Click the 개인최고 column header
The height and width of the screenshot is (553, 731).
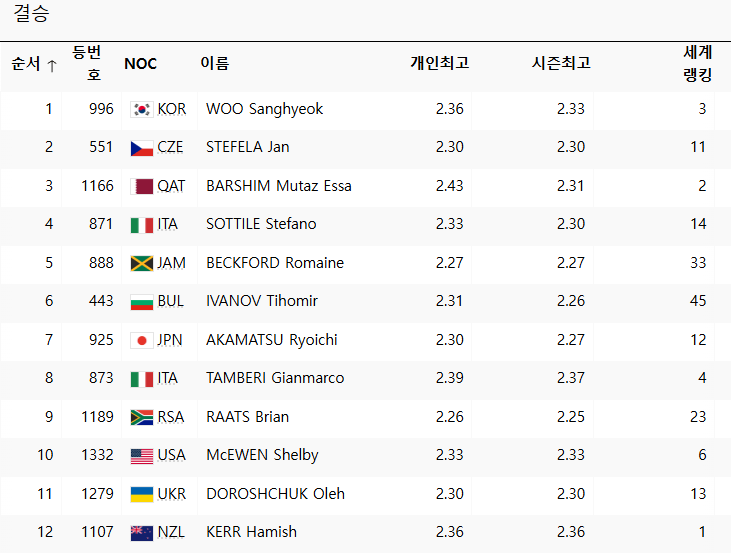(x=439, y=63)
